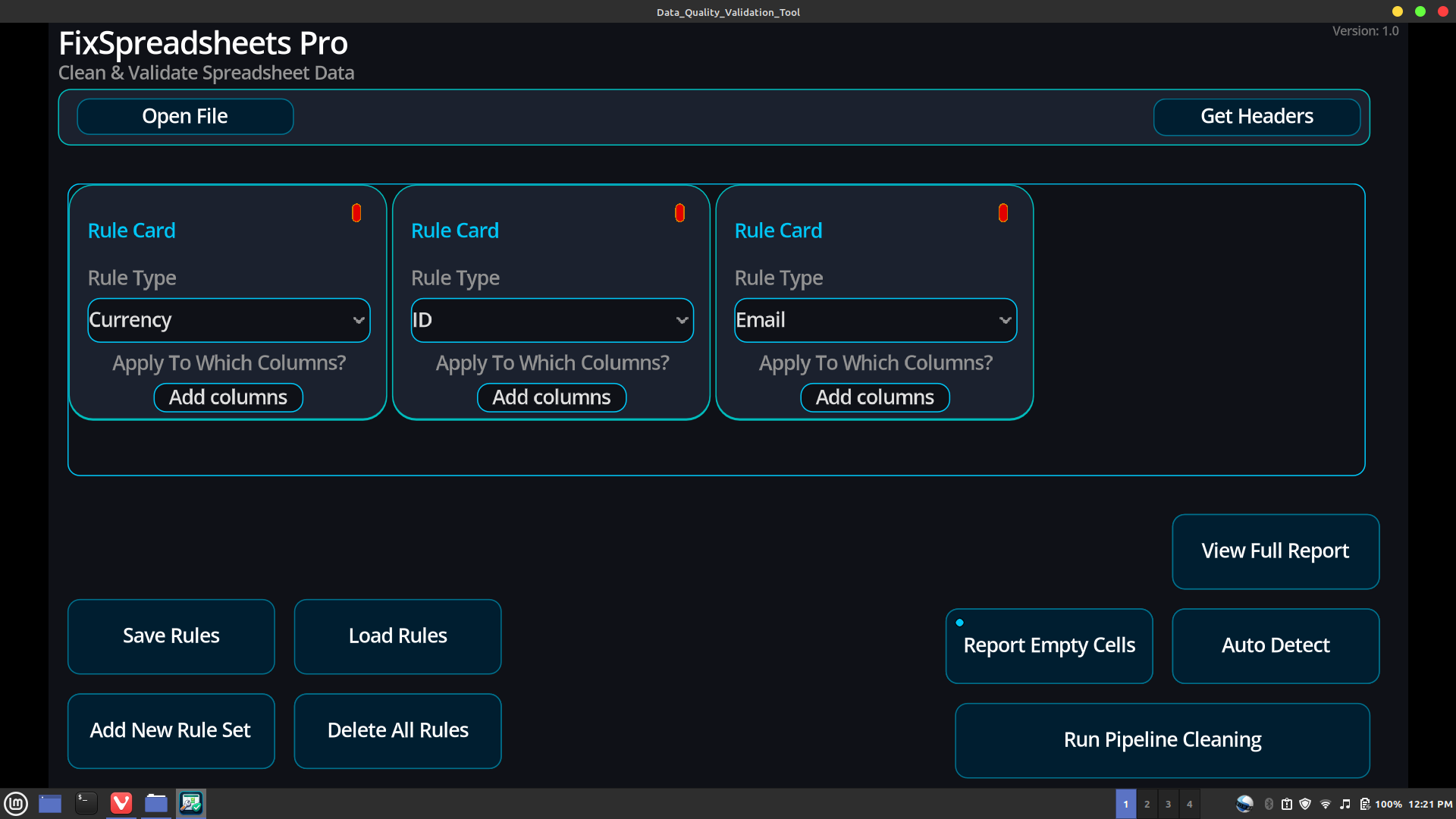Expand the Currency rule type dropdown

(x=229, y=320)
